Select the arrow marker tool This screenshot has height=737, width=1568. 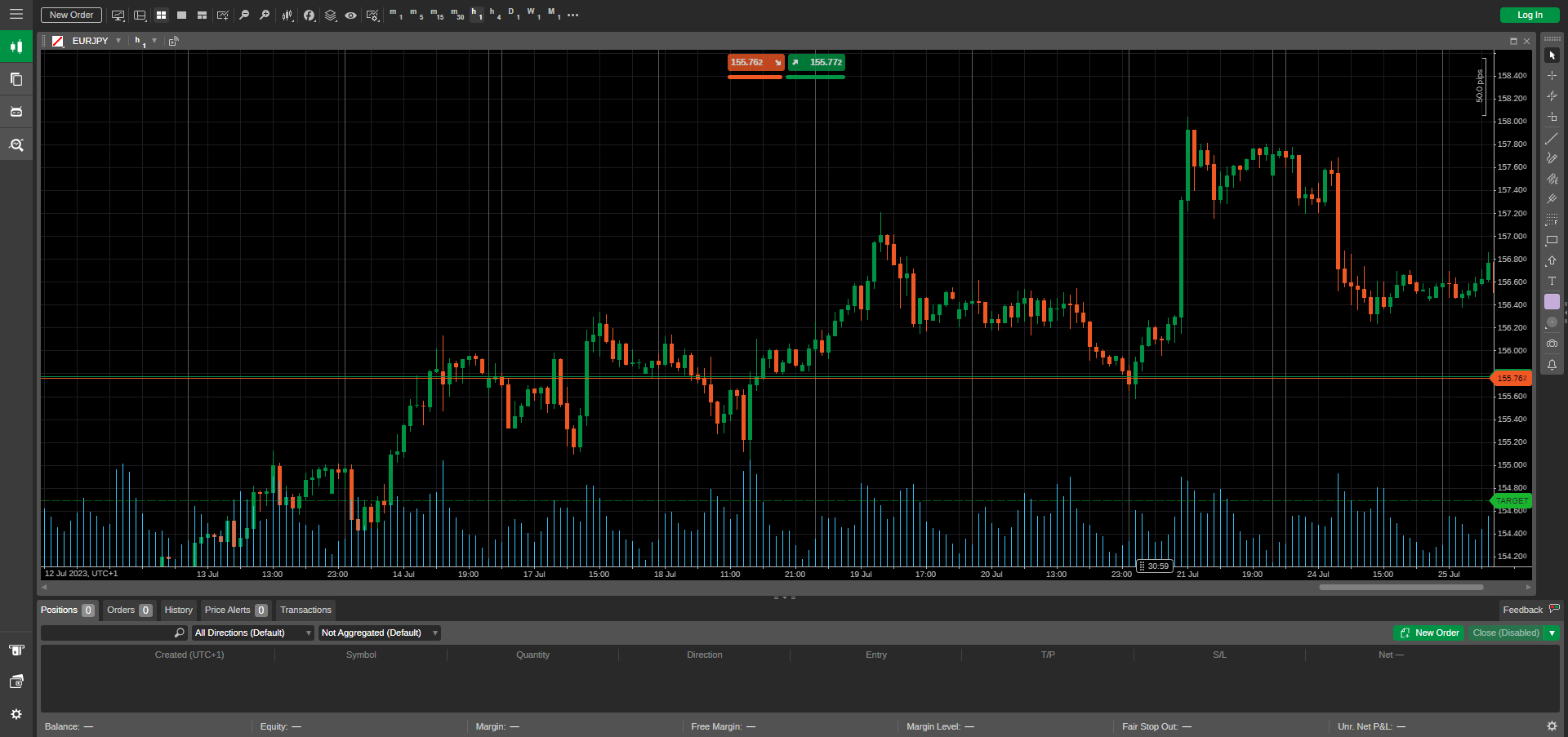(1552, 261)
